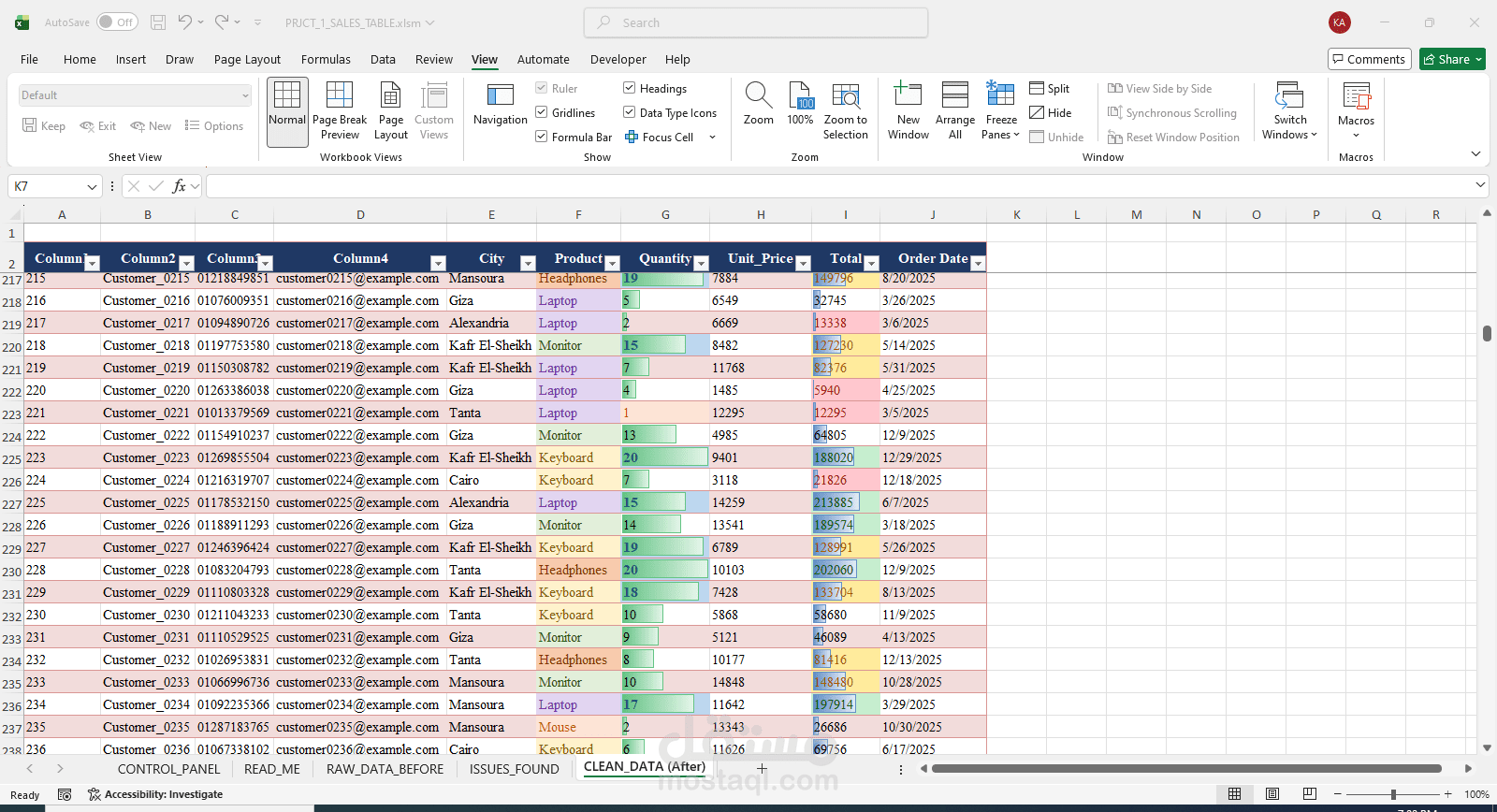Open the Sheet View Default dropdown
The width and height of the screenshot is (1497, 812).
135,95
